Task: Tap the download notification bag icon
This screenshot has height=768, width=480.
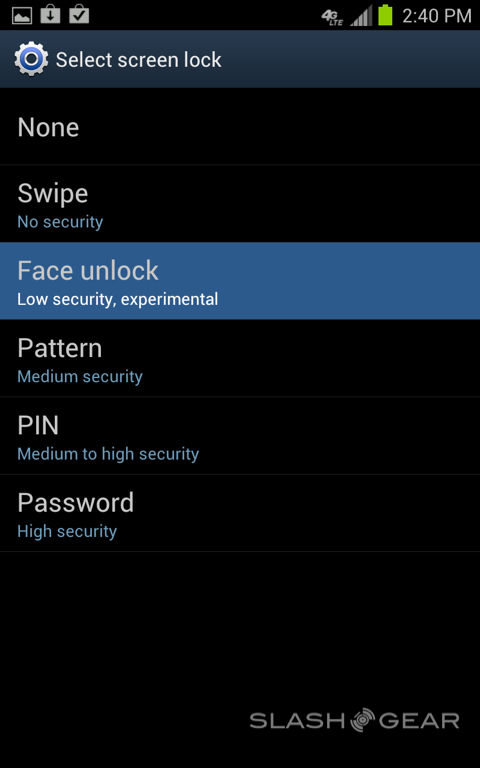Action: [x=50, y=15]
